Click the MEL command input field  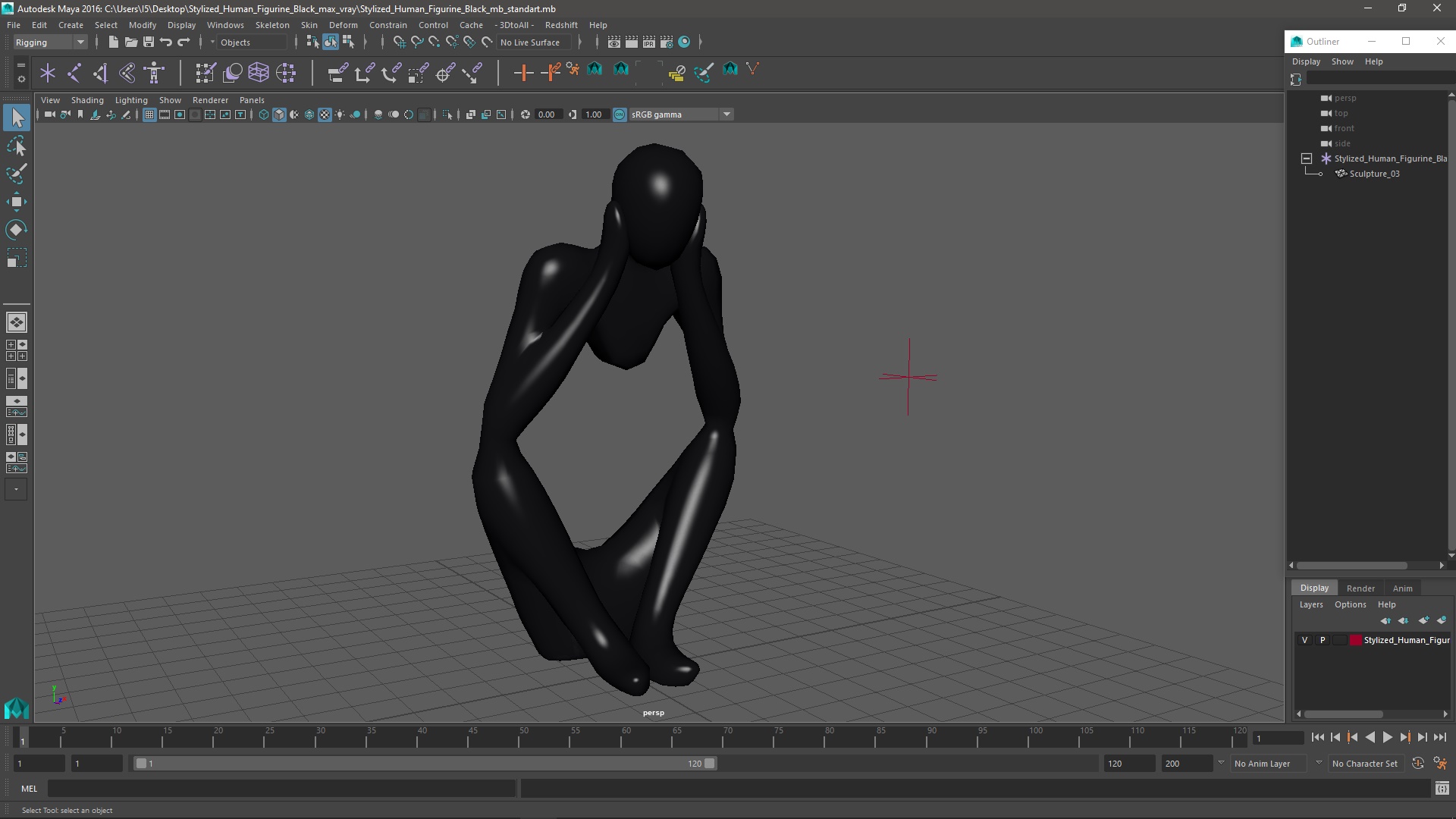click(x=281, y=789)
